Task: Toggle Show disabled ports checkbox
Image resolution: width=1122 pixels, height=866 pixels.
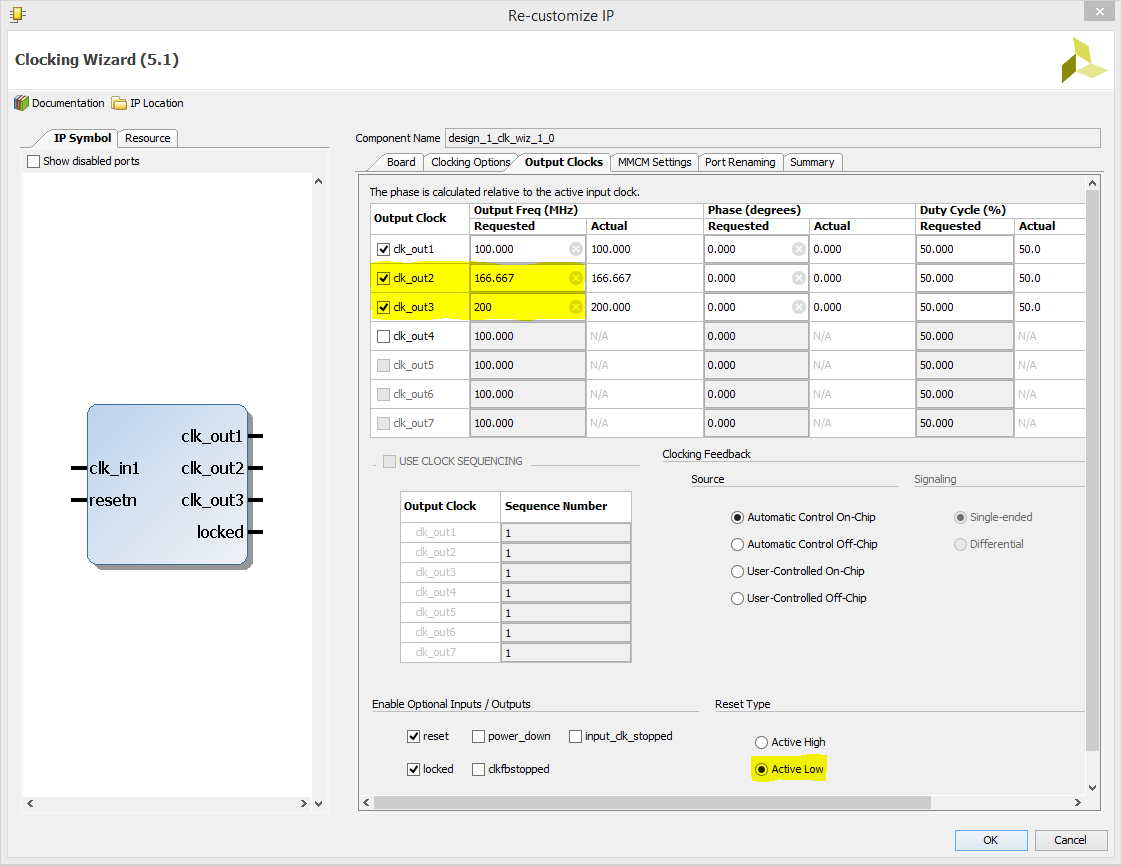Action: [x=34, y=161]
